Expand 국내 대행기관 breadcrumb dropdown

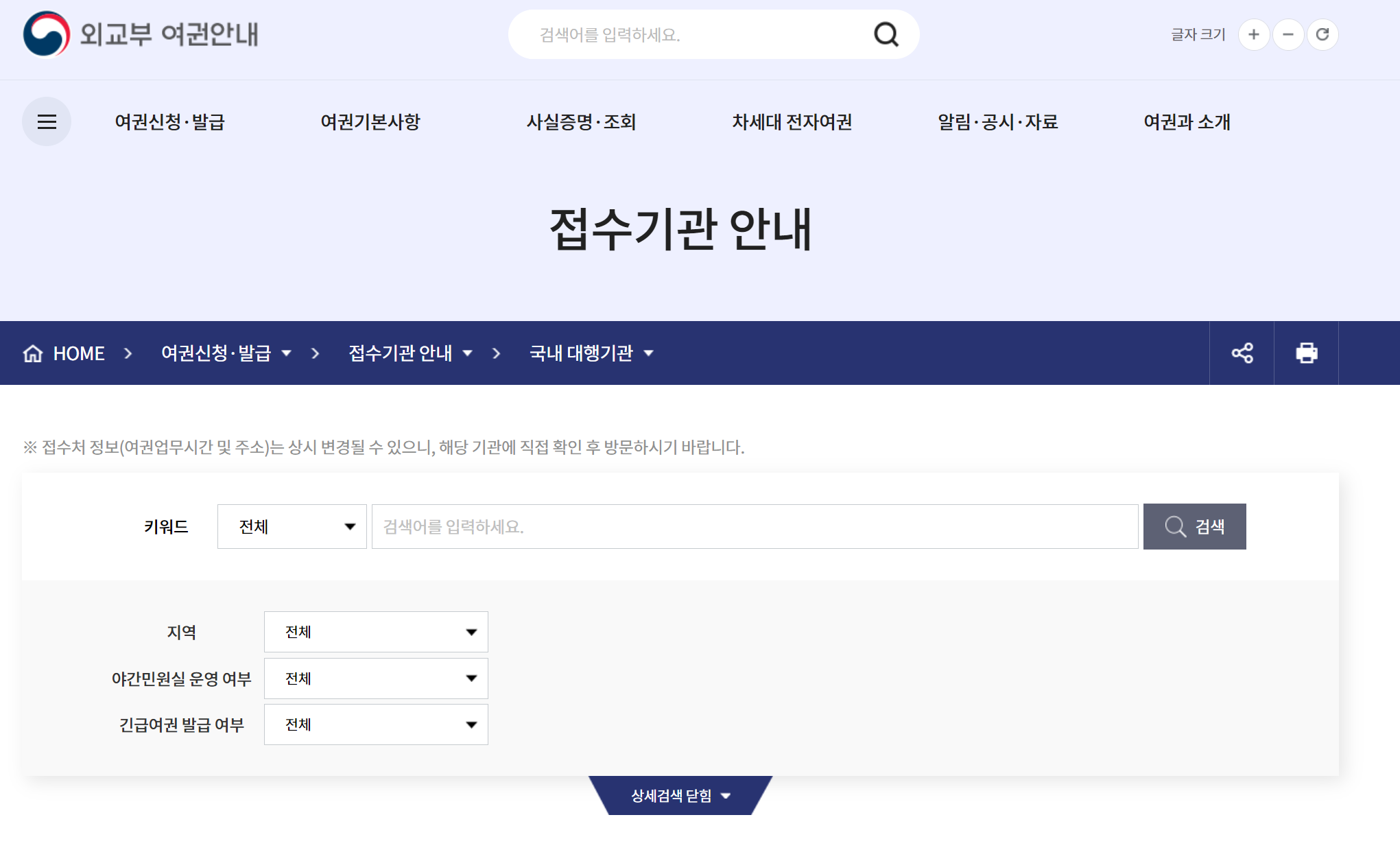pos(591,353)
